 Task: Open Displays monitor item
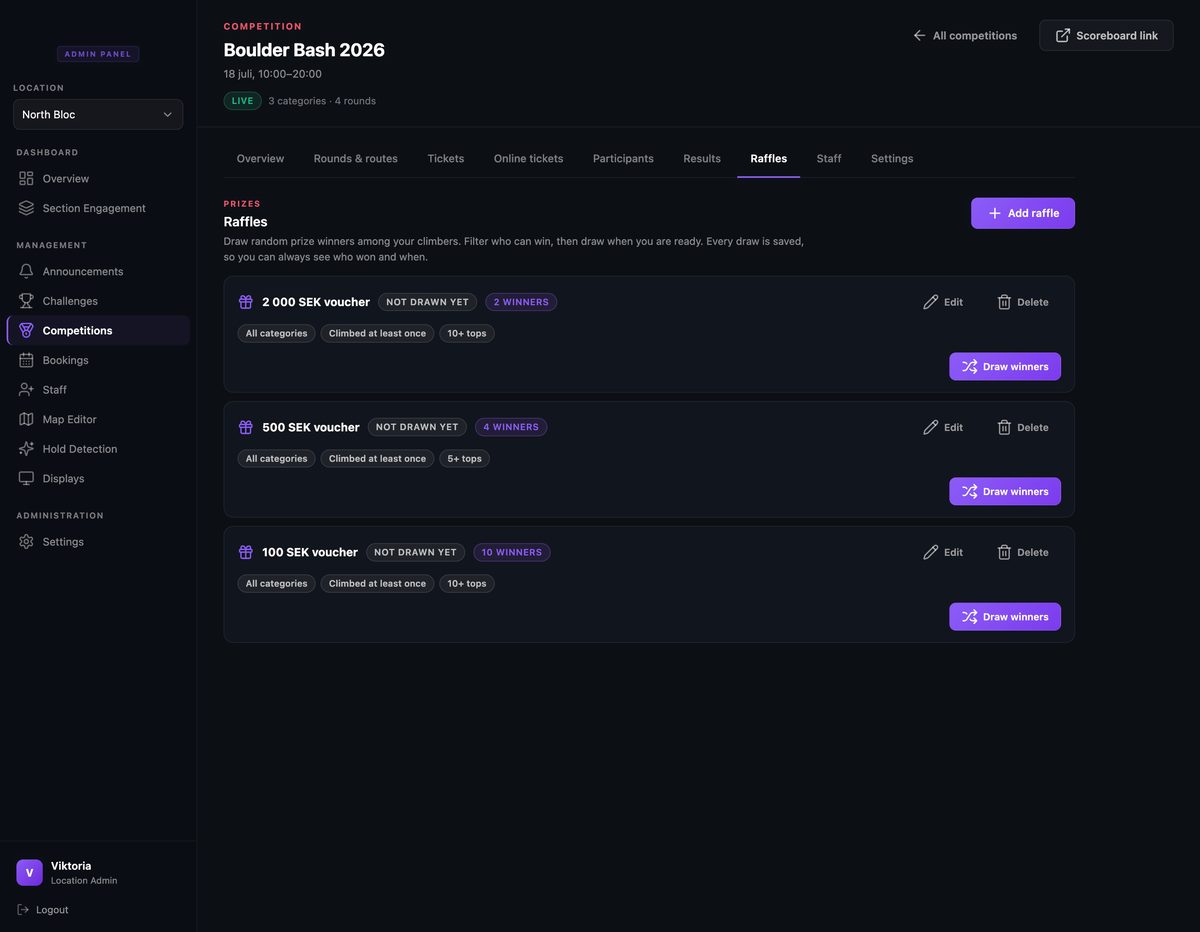[98, 478]
